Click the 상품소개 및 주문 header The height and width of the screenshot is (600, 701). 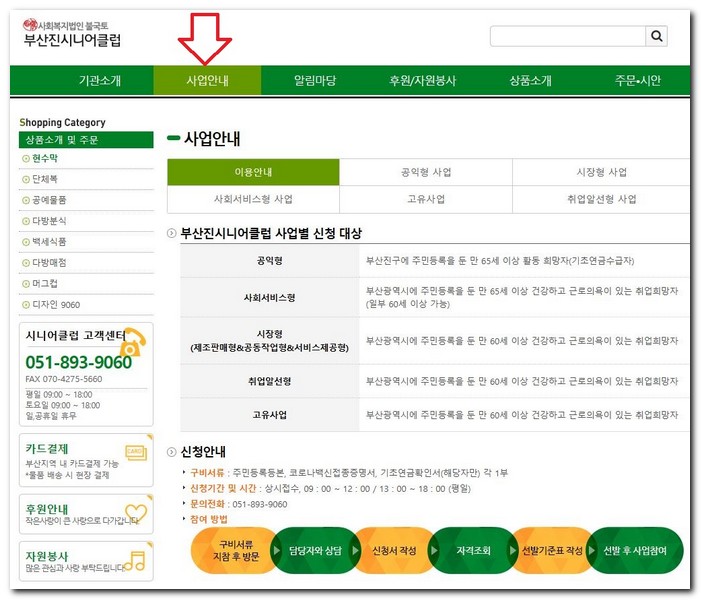pyautogui.click(x=86, y=139)
